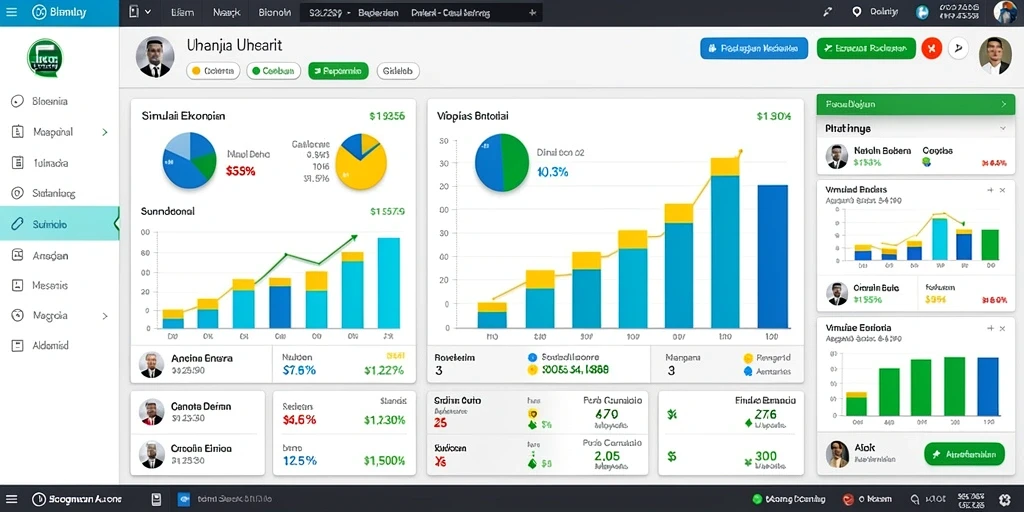Image resolution: width=1024 pixels, height=512 pixels.
Task: Expand the Mogroia sidebar chevron
Action: (x=104, y=315)
